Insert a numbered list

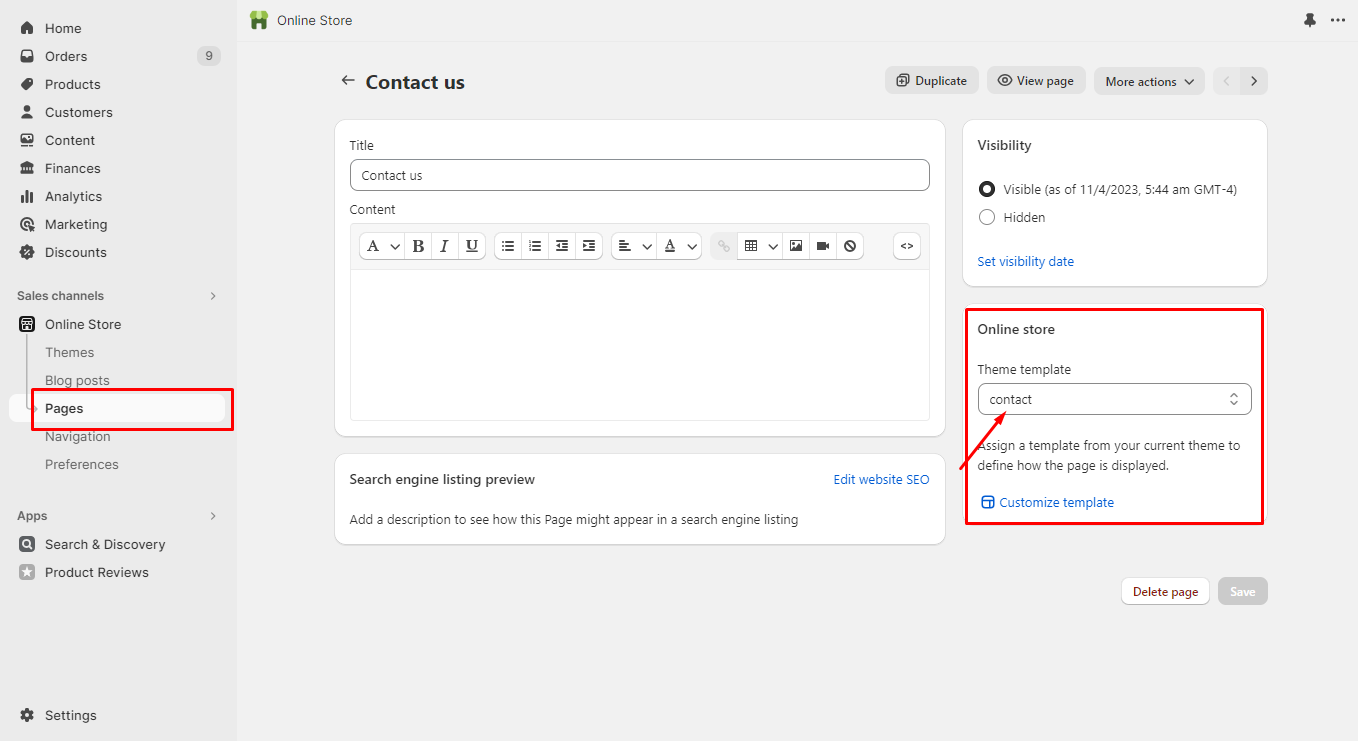coord(535,246)
